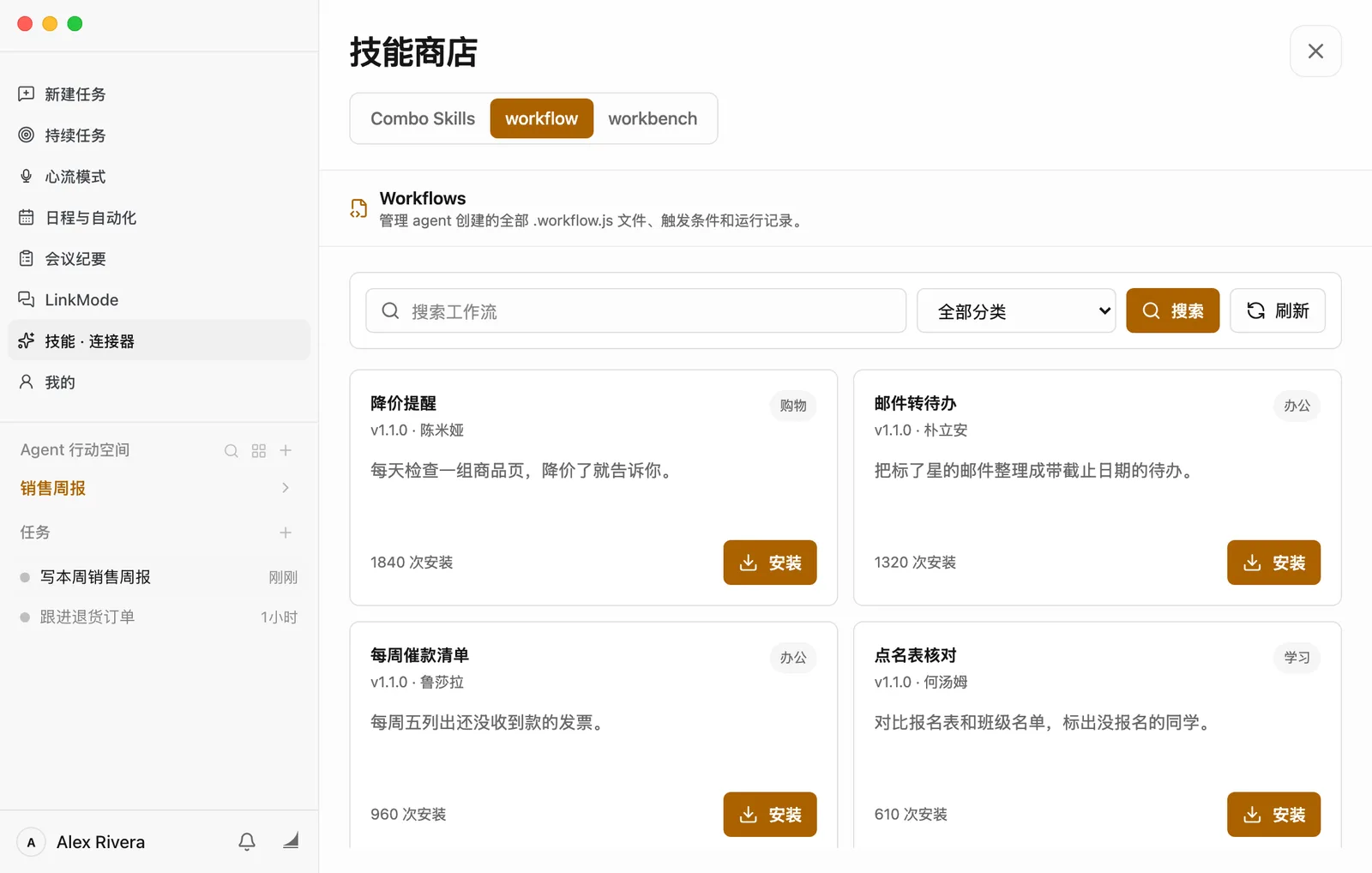Open notifications bell icon
This screenshot has height=873, width=1372.
(x=247, y=842)
